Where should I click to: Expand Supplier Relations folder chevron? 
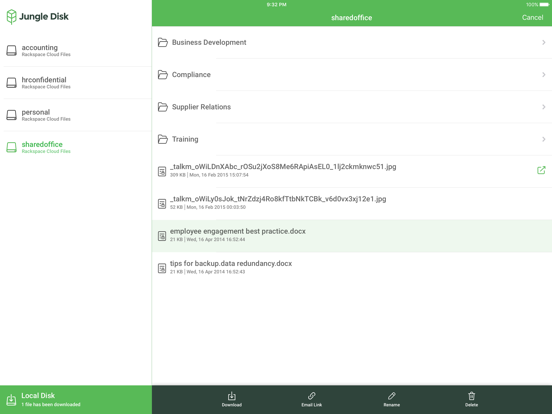[x=544, y=107]
